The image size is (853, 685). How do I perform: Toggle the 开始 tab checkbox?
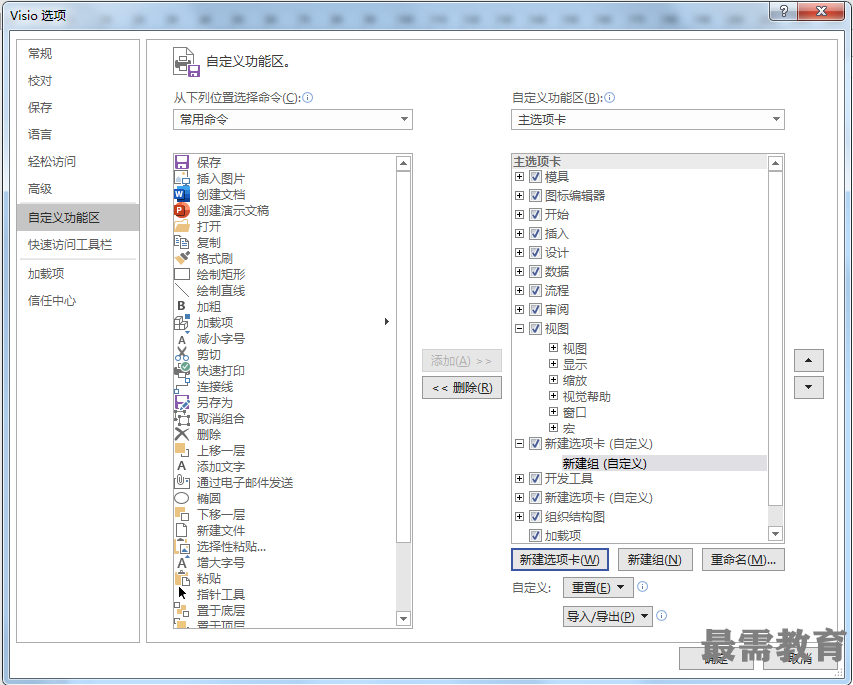535,214
